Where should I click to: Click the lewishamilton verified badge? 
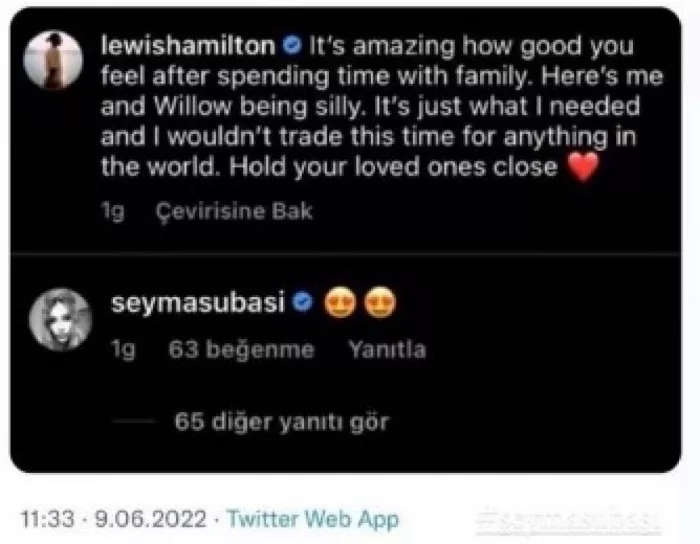[x=292, y=46]
